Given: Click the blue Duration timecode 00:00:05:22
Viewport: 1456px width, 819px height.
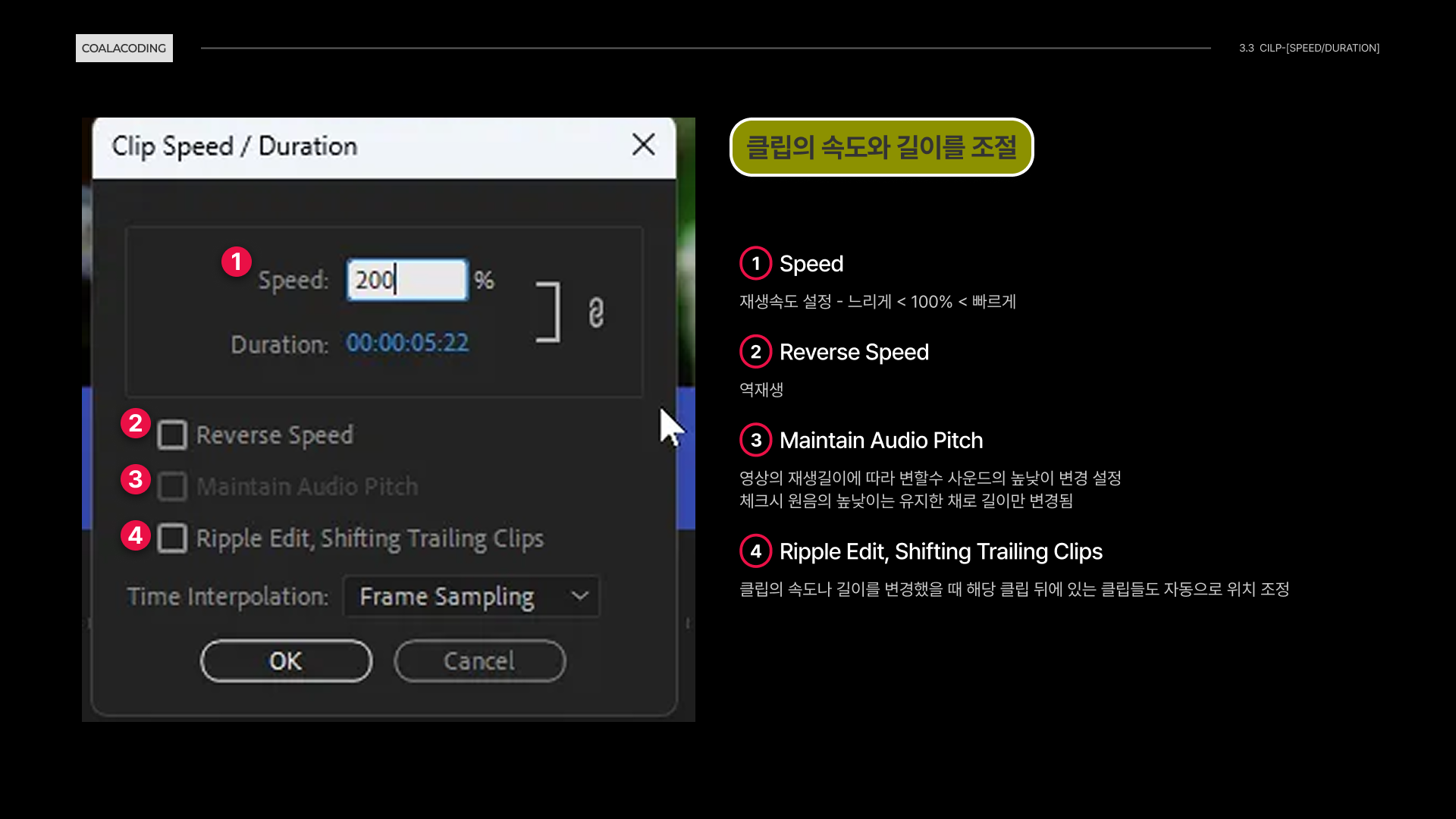Looking at the screenshot, I should (407, 343).
